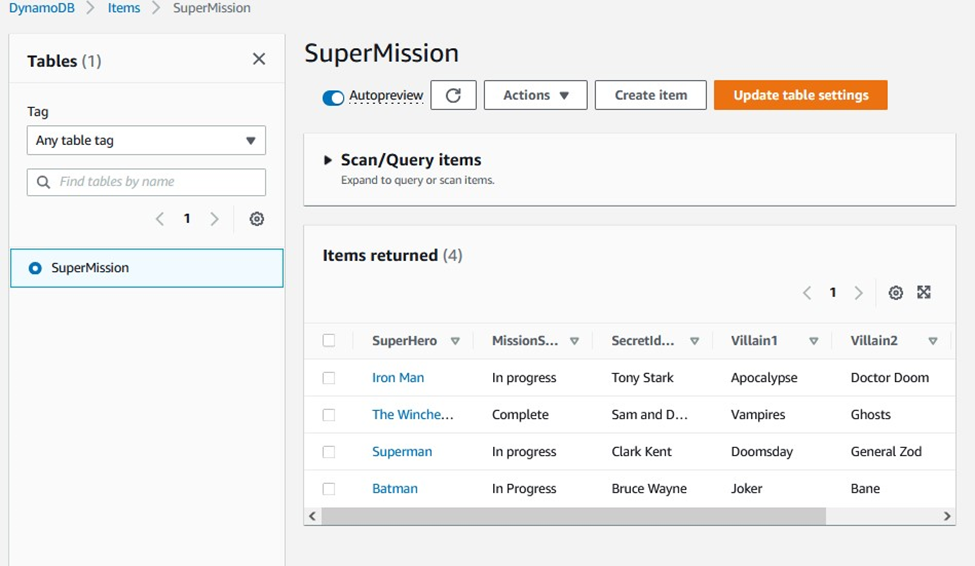Sort by MissionS... column arrow
The width and height of the screenshot is (975, 566).
pyautogui.click(x=575, y=341)
